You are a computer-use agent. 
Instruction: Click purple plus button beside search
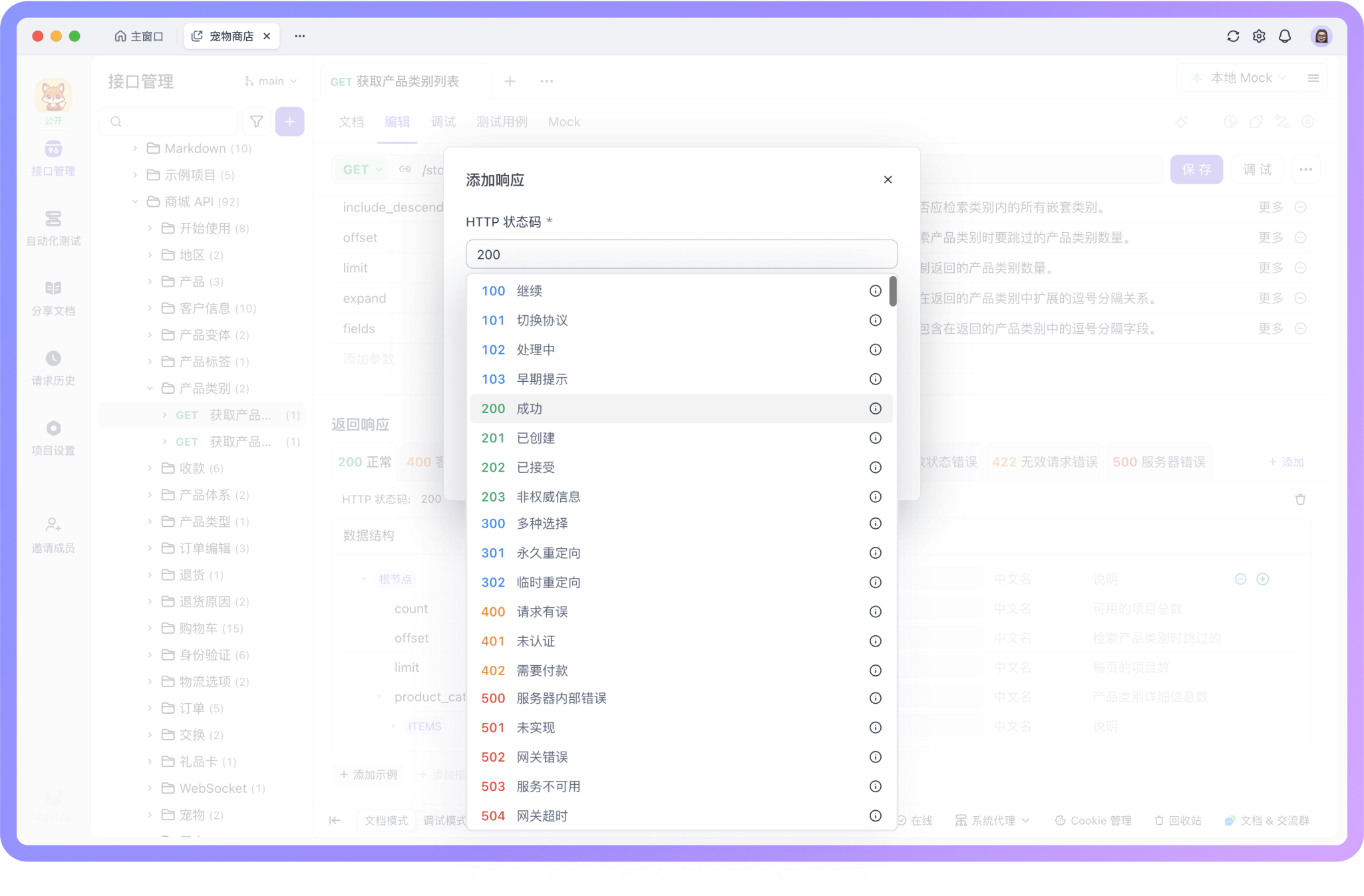[289, 122]
